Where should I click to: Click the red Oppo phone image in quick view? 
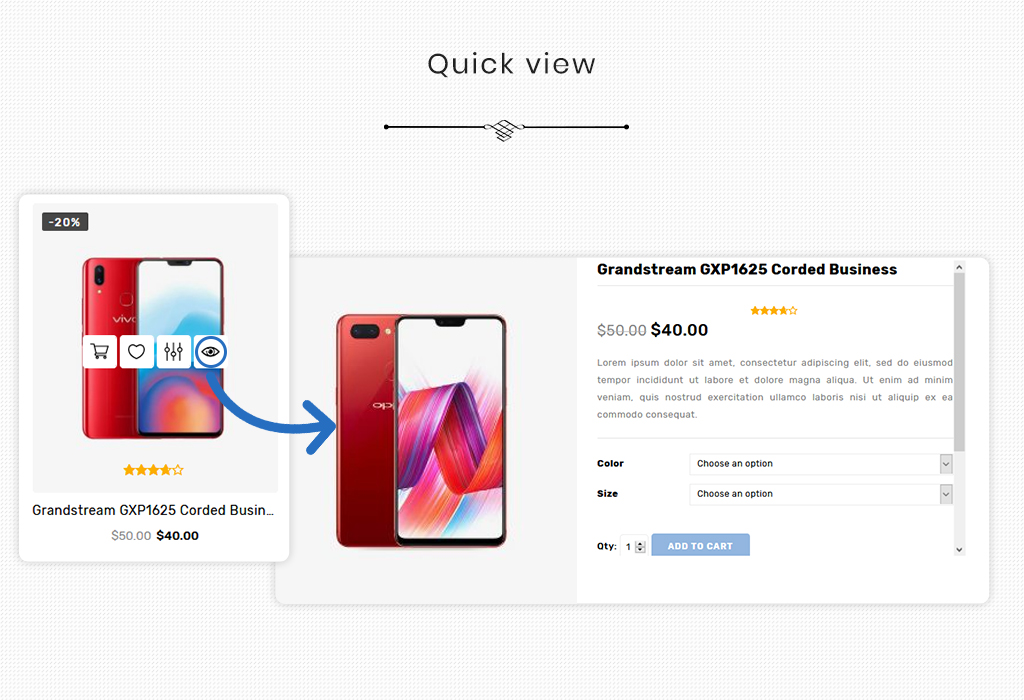(421, 431)
